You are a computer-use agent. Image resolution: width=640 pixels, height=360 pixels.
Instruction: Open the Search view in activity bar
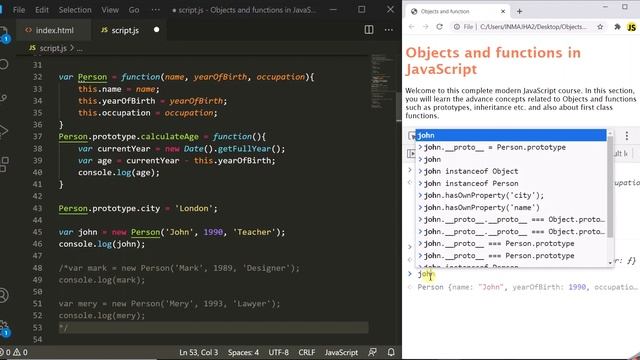pyautogui.click(x=4, y=64)
